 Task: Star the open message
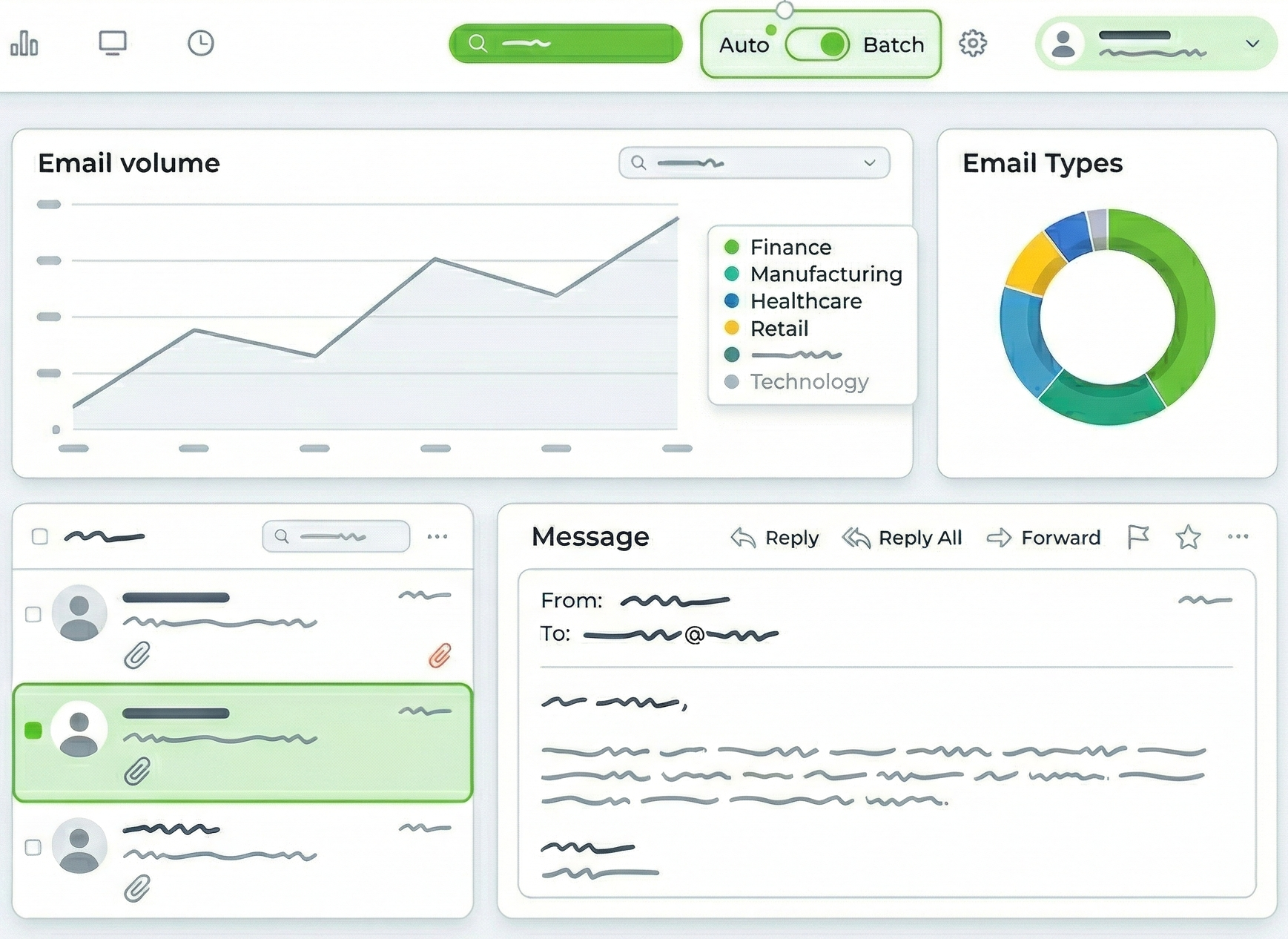(x=1187, y=538)
